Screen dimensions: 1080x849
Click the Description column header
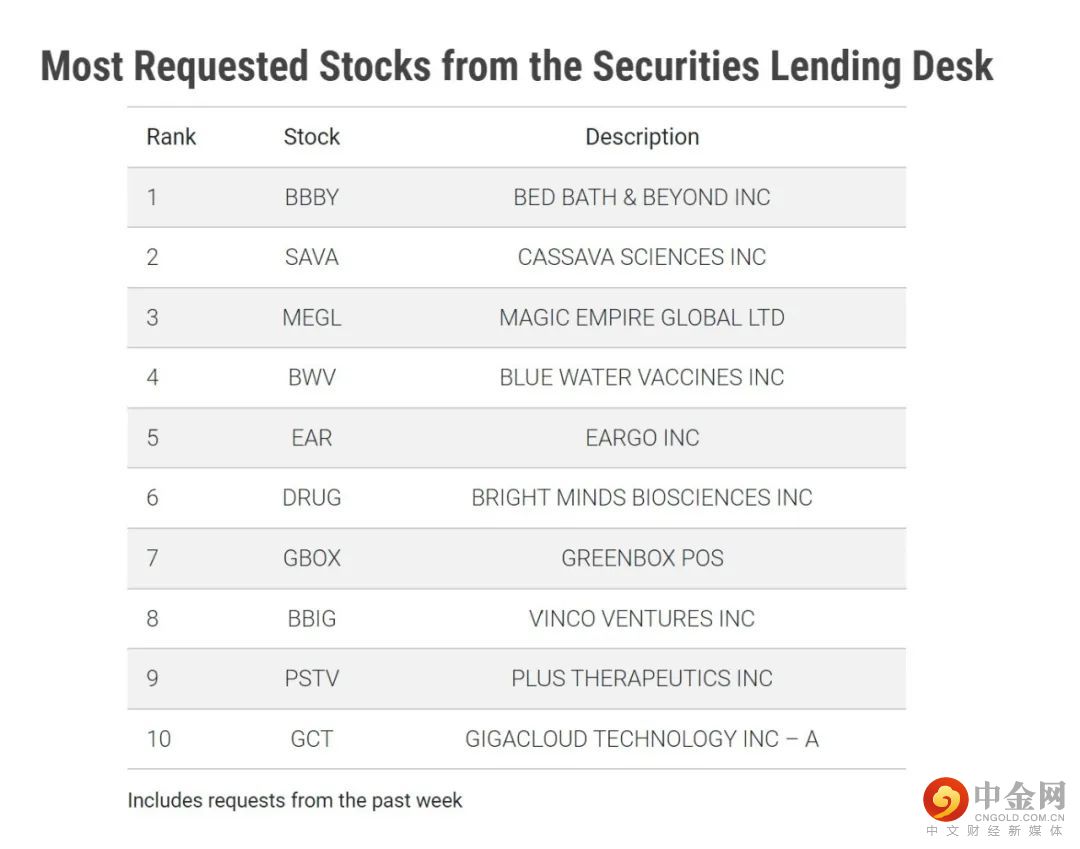coord(642,137)
